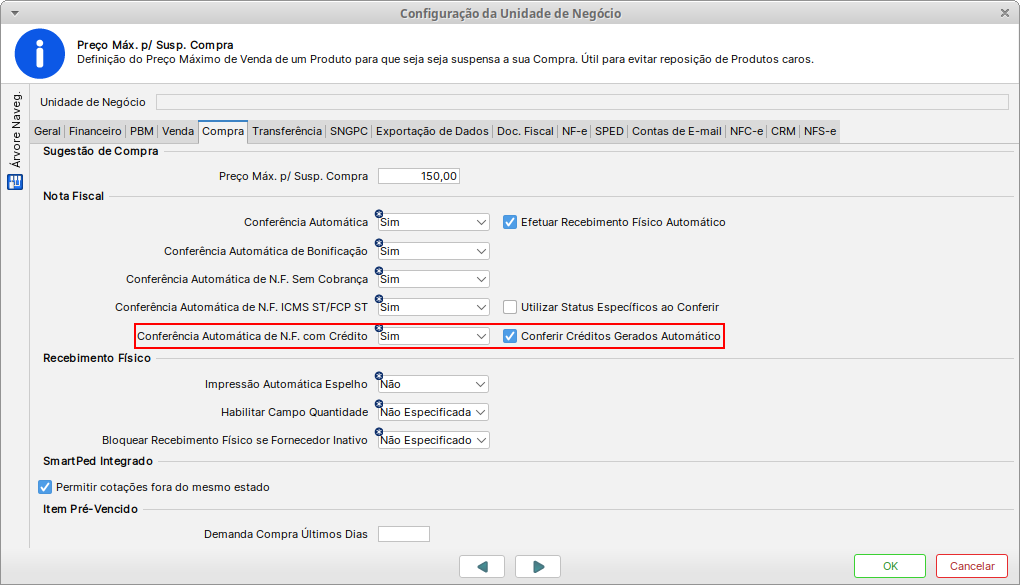Click clear icon on Impressão Automática Espelho field
The height and width of the screenshot is (585, 1020).
tap(379, 376)
